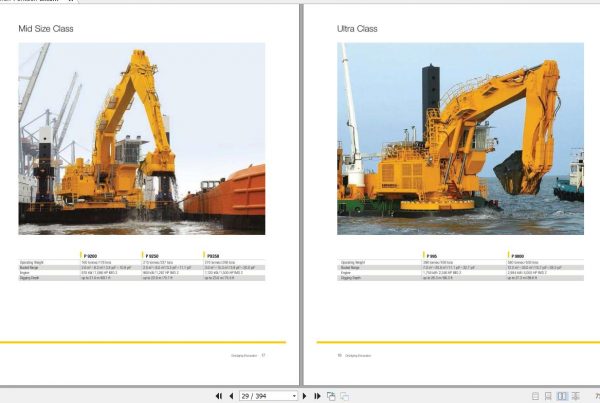Click the 'Ultra Class' heading

tap(357, 29)
